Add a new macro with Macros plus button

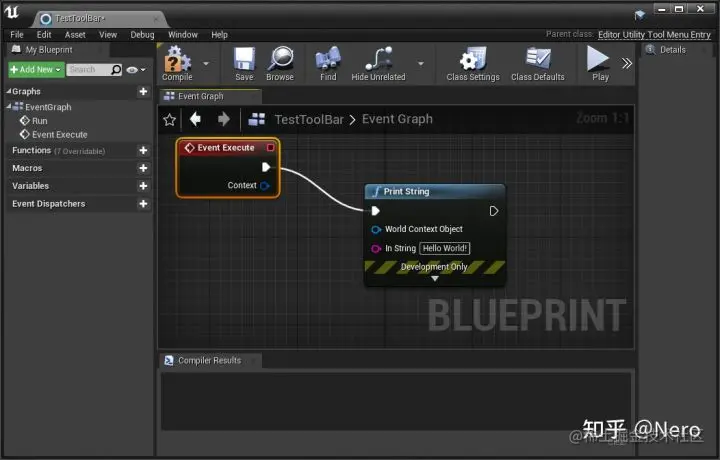[143, 168]
